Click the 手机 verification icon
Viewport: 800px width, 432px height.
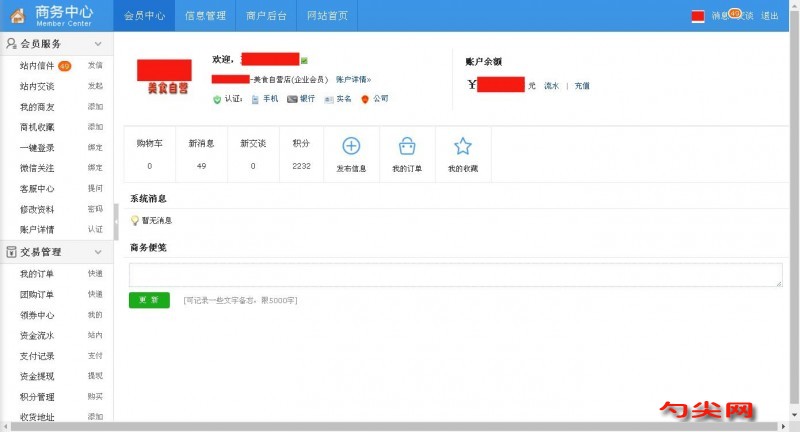tap(256, 99)
